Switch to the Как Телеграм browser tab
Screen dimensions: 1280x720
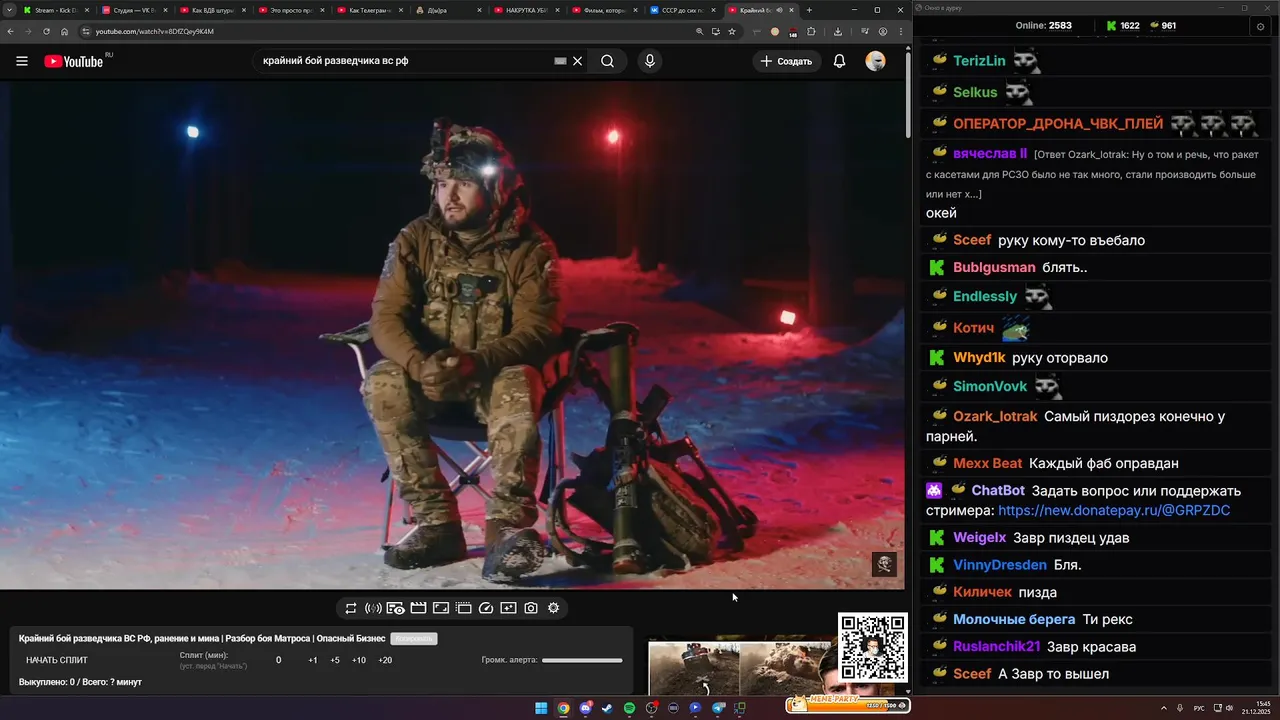click(368, 10)
